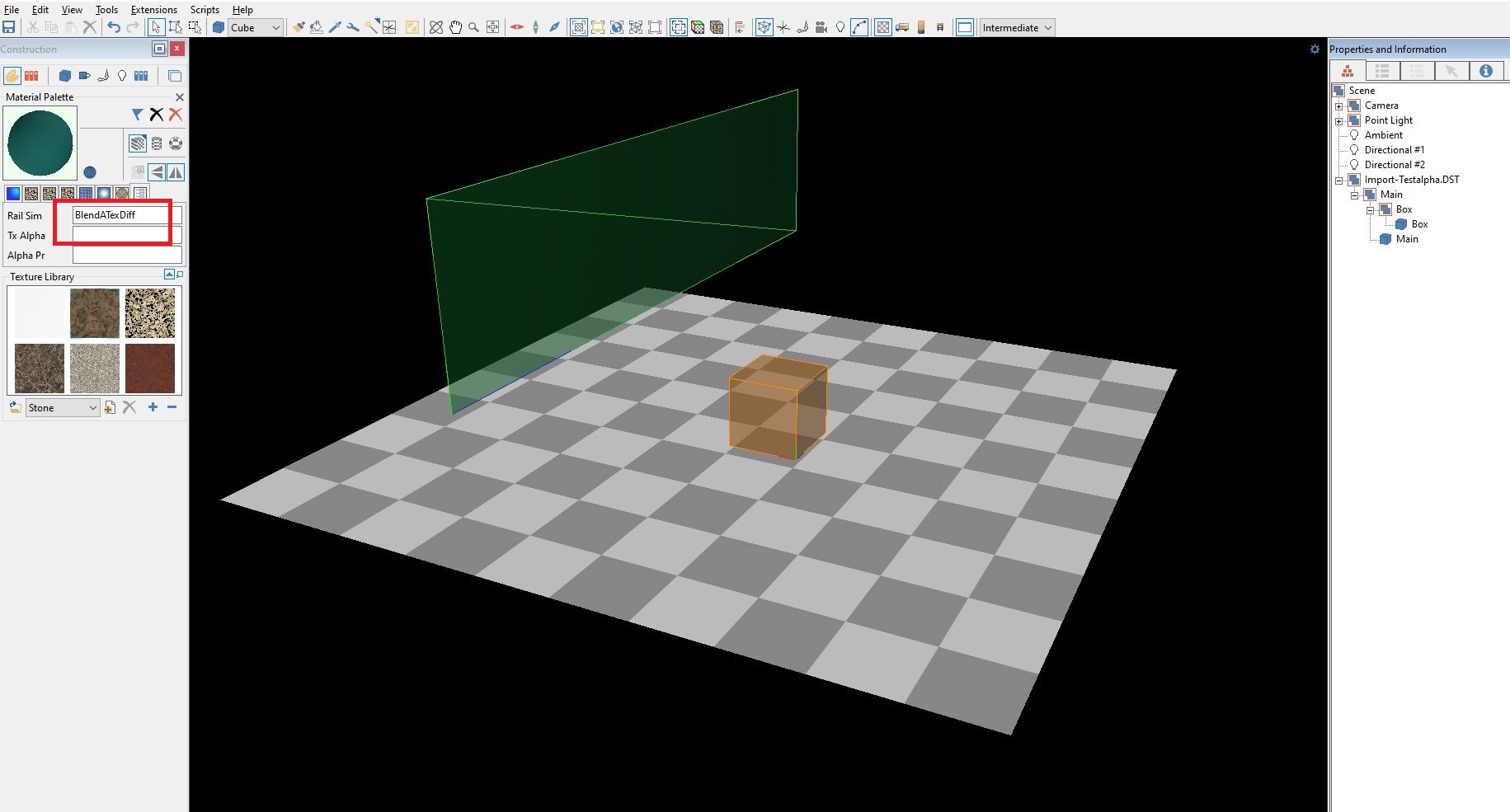Toggle the rectangle-select tool with cursor

click(175, 27)
